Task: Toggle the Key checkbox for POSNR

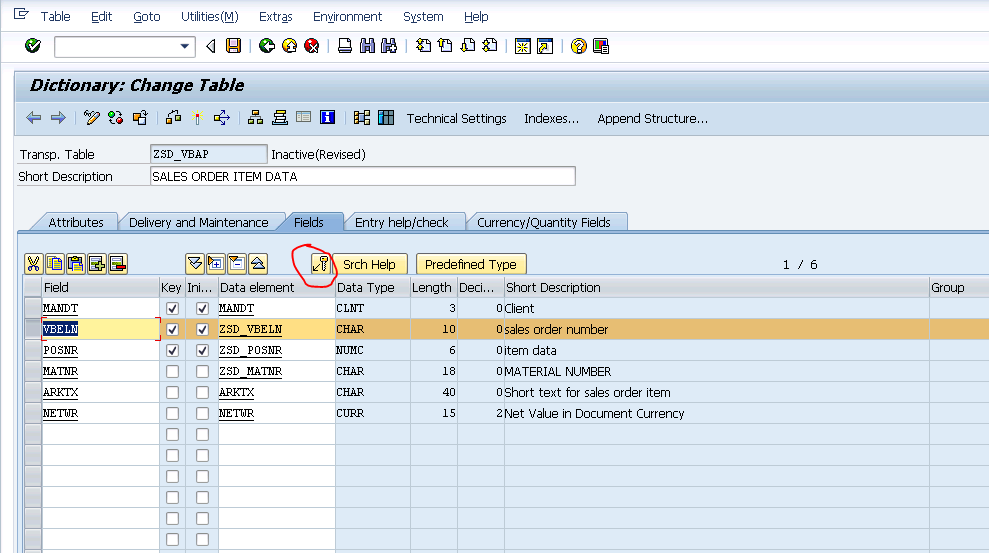Action: pyautogui.click(x=172, y=350)
